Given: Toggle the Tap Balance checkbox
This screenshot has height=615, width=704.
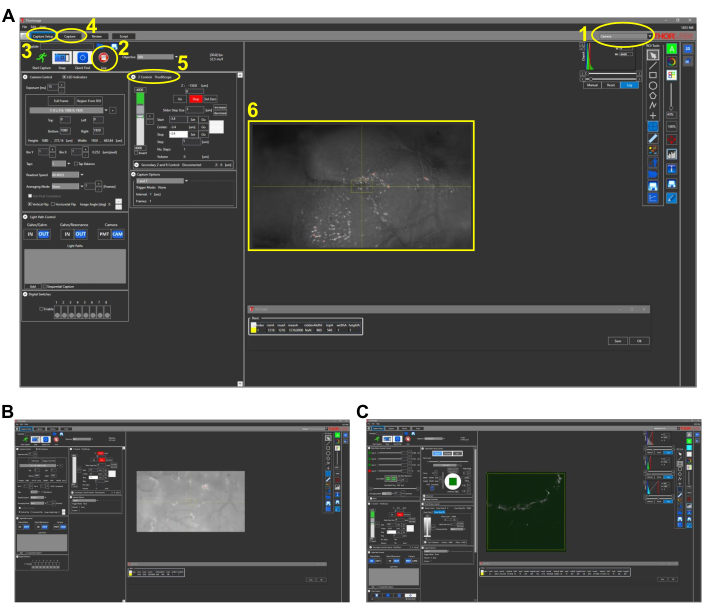Looking at the screenshot, I should [75, 164].
